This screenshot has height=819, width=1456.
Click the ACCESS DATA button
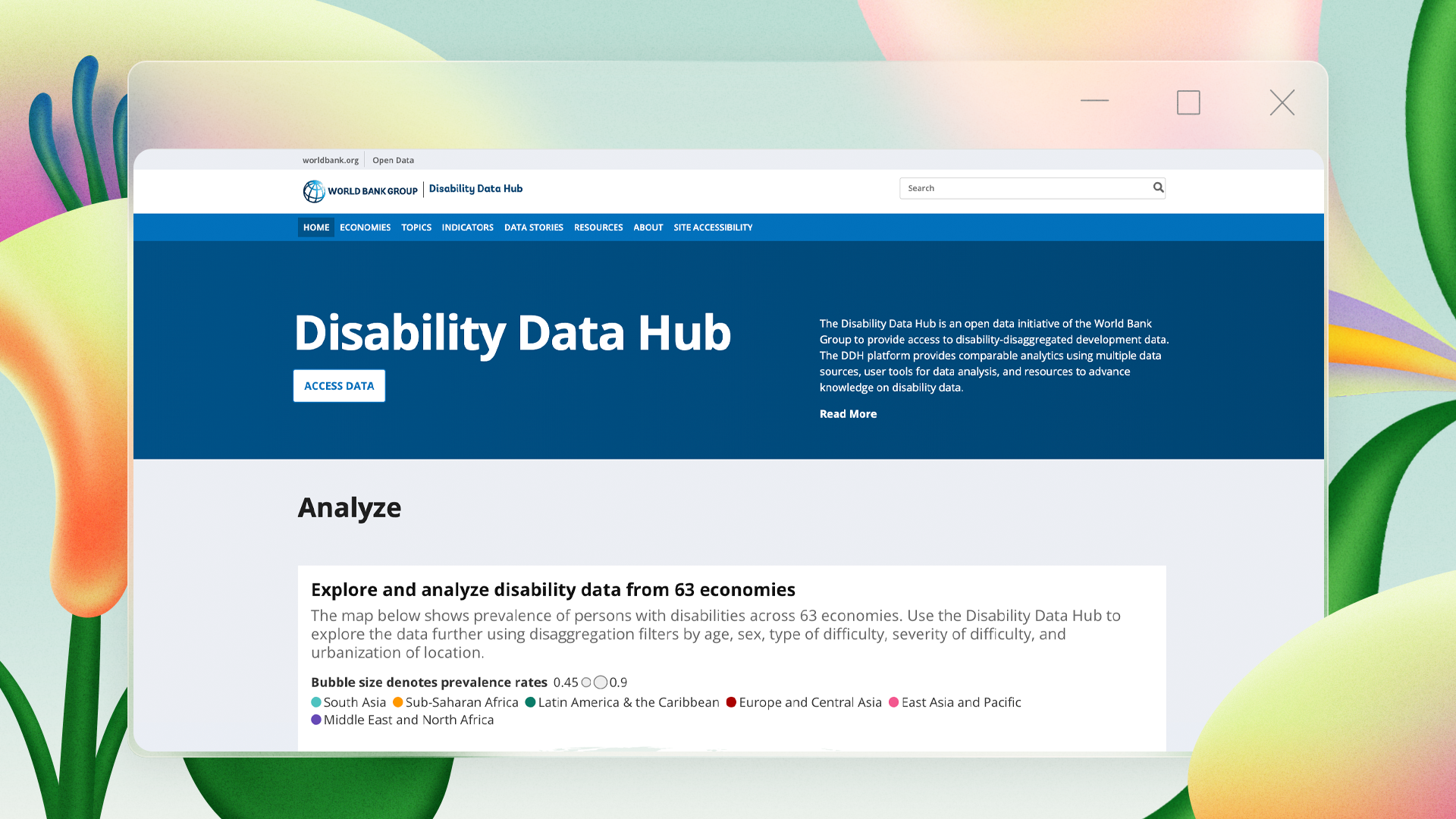tap(339, 385)
